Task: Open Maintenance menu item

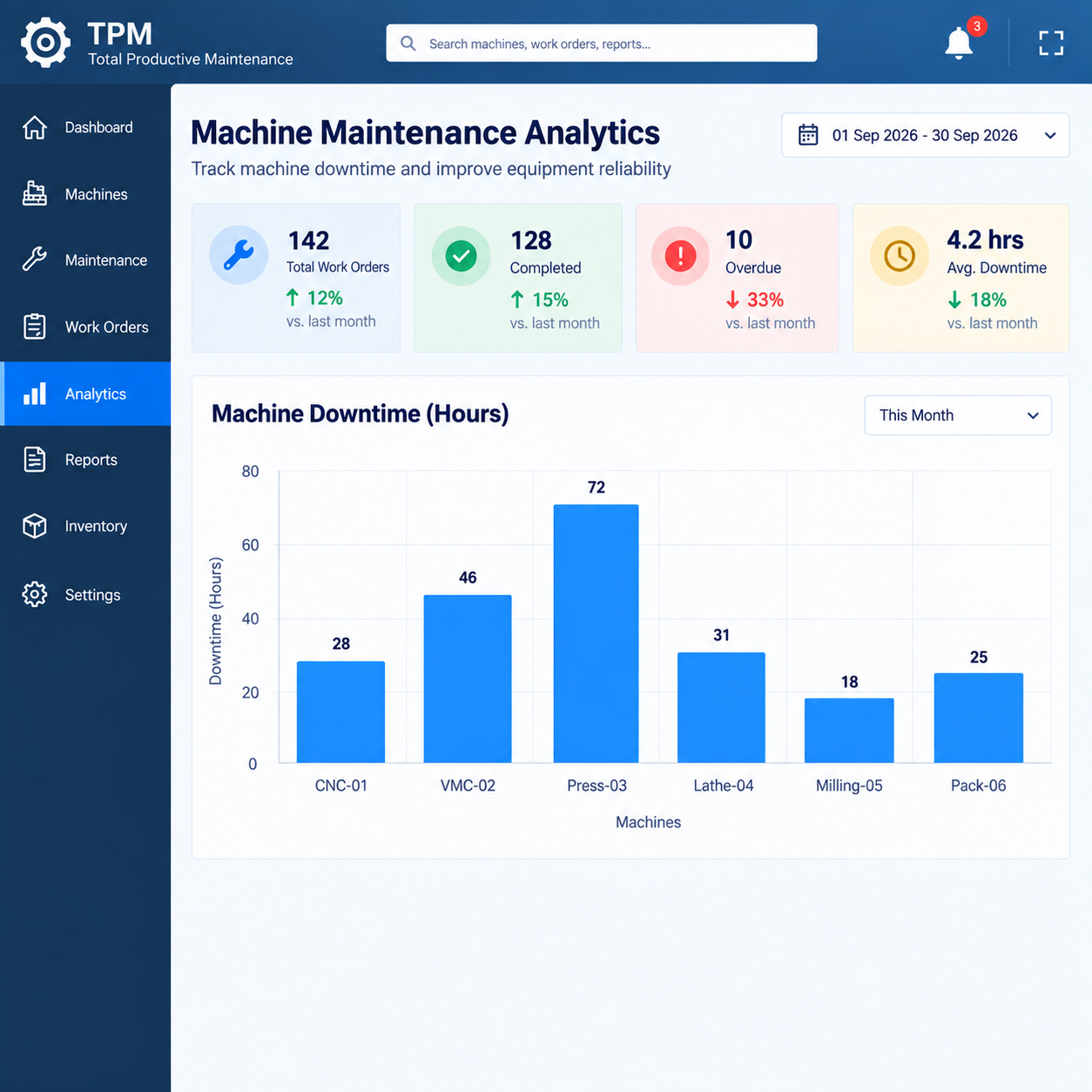Action: coord(85,260)
